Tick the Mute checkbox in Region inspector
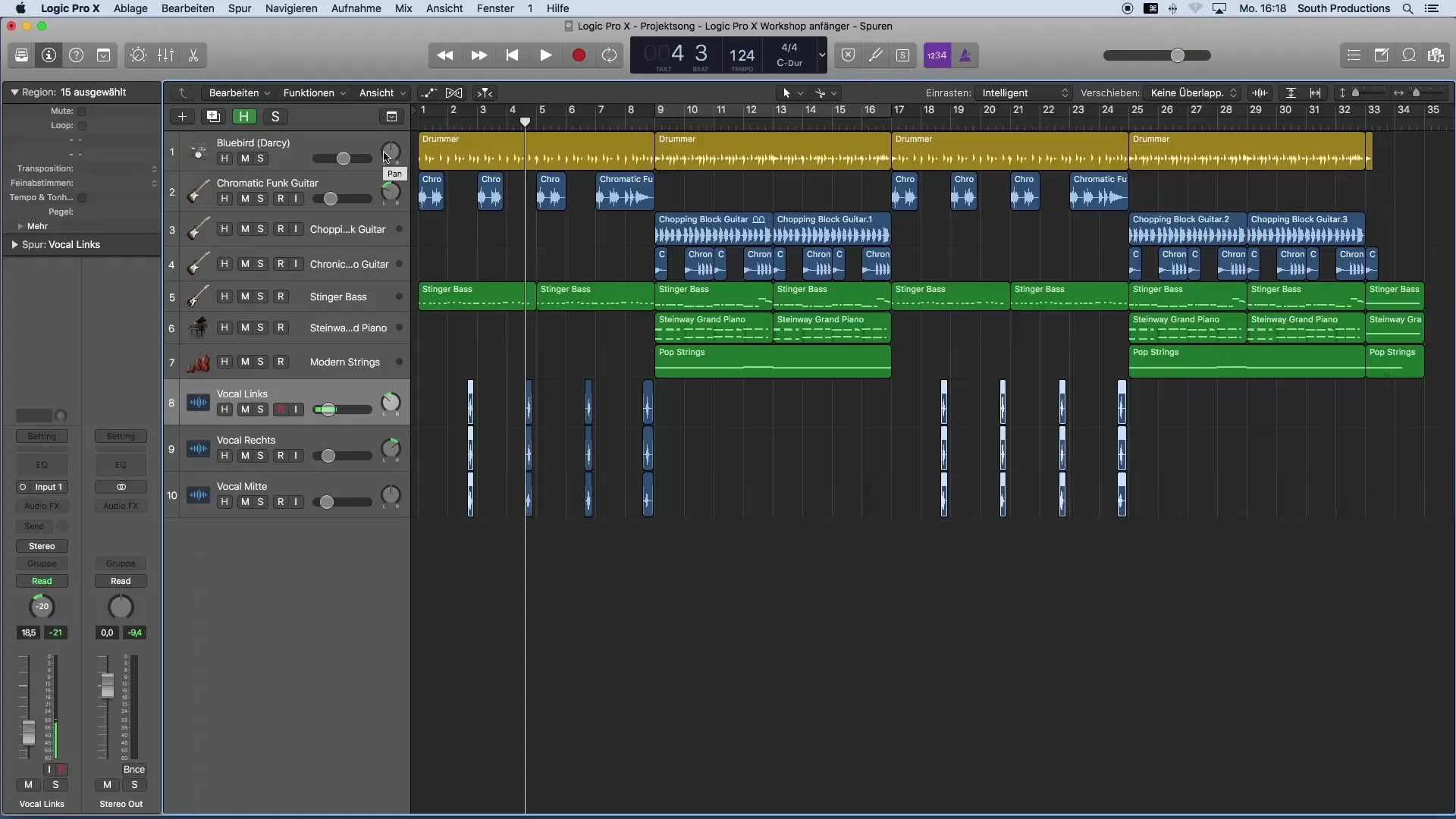The height and width of the screenshot is (819, 1456). point(82,111)
